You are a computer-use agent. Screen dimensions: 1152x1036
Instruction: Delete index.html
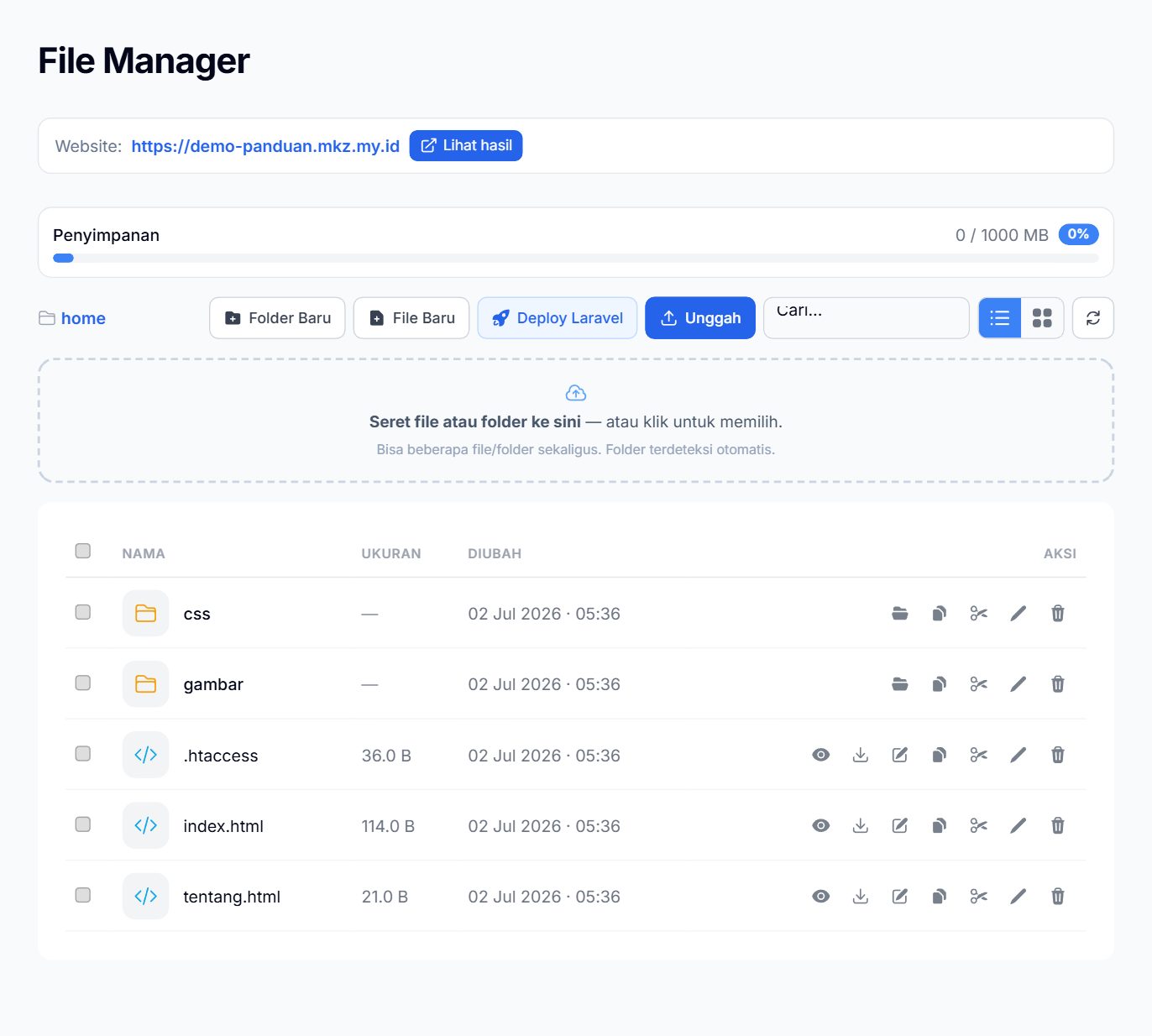pyautogui.click(x=1058, y=825)
